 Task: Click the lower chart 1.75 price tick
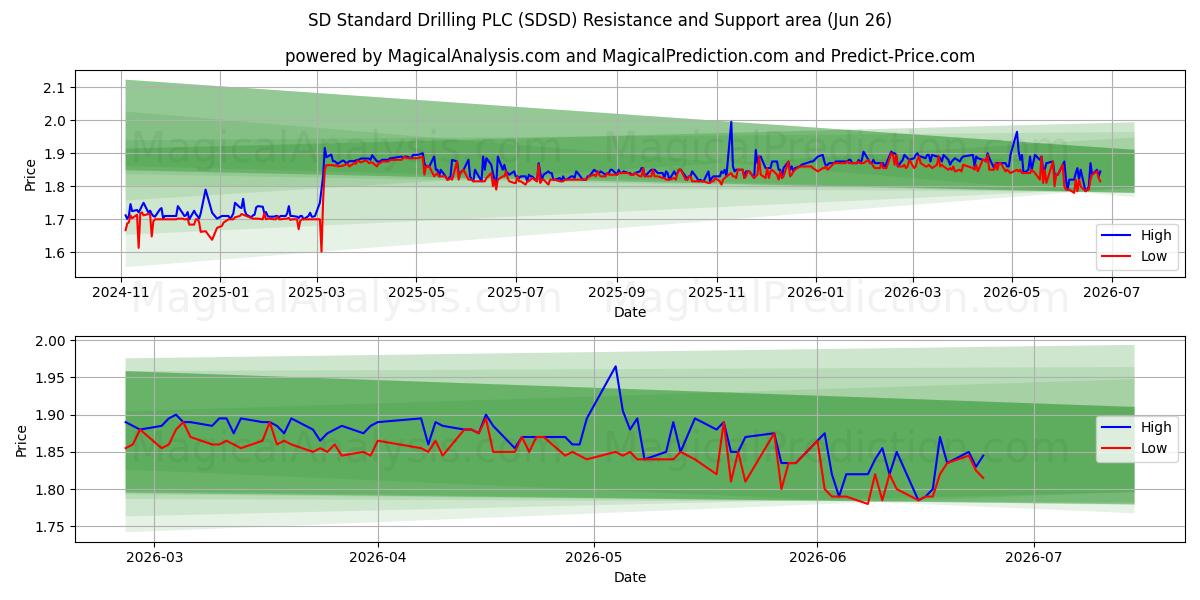click(x=51, y=527)
